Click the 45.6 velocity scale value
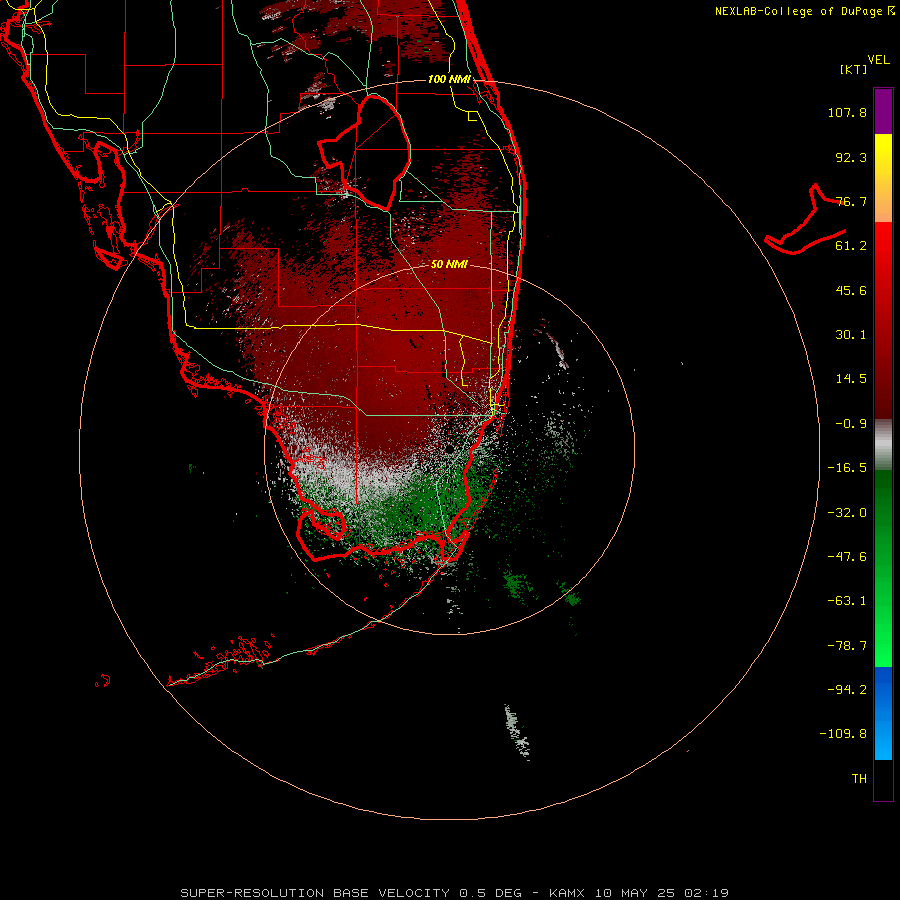 (851, 290)
